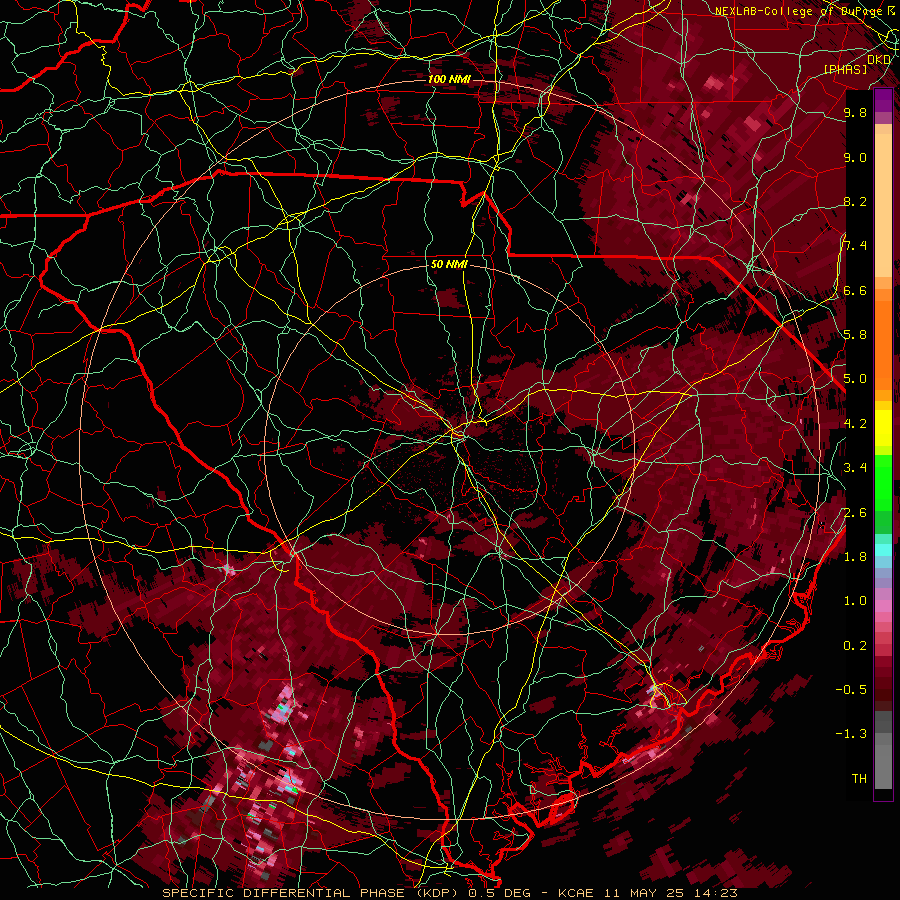
Task: Click the "0.5 DEG" elevation text in caption
Action: [499, 893]
